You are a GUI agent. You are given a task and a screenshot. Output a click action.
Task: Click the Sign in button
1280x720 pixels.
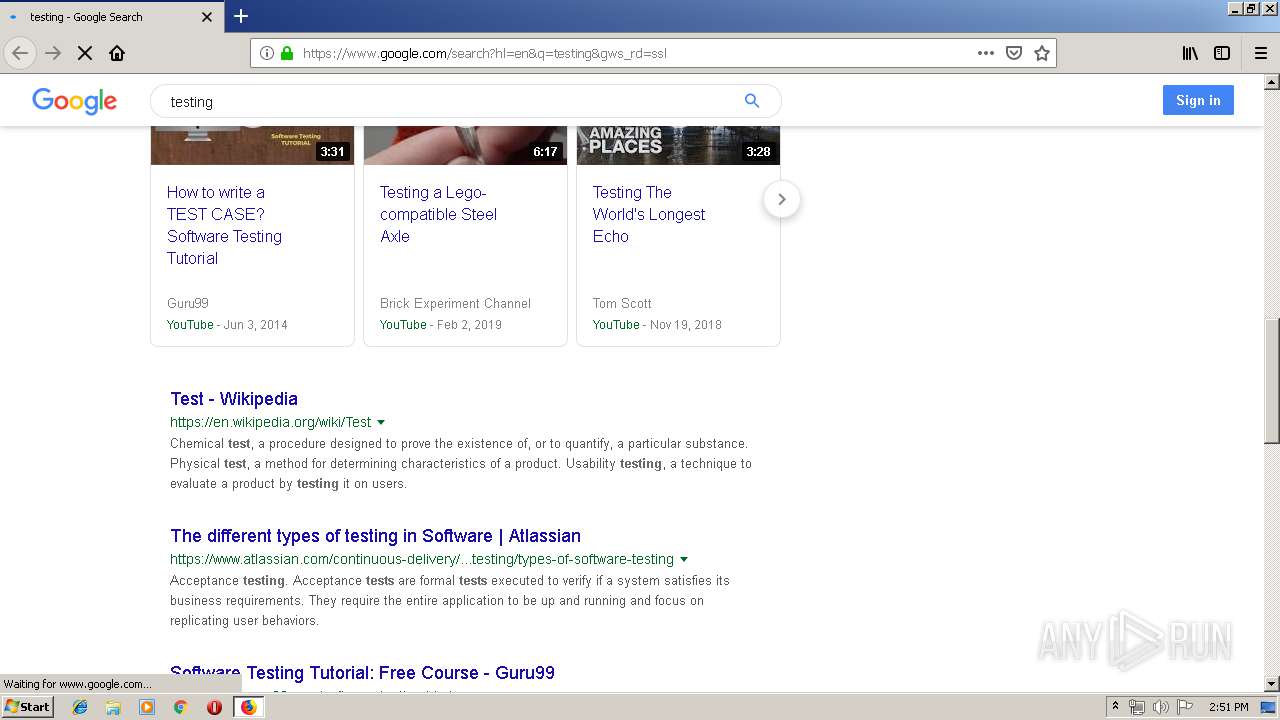pyautogui.click(x=1198, y=100)
